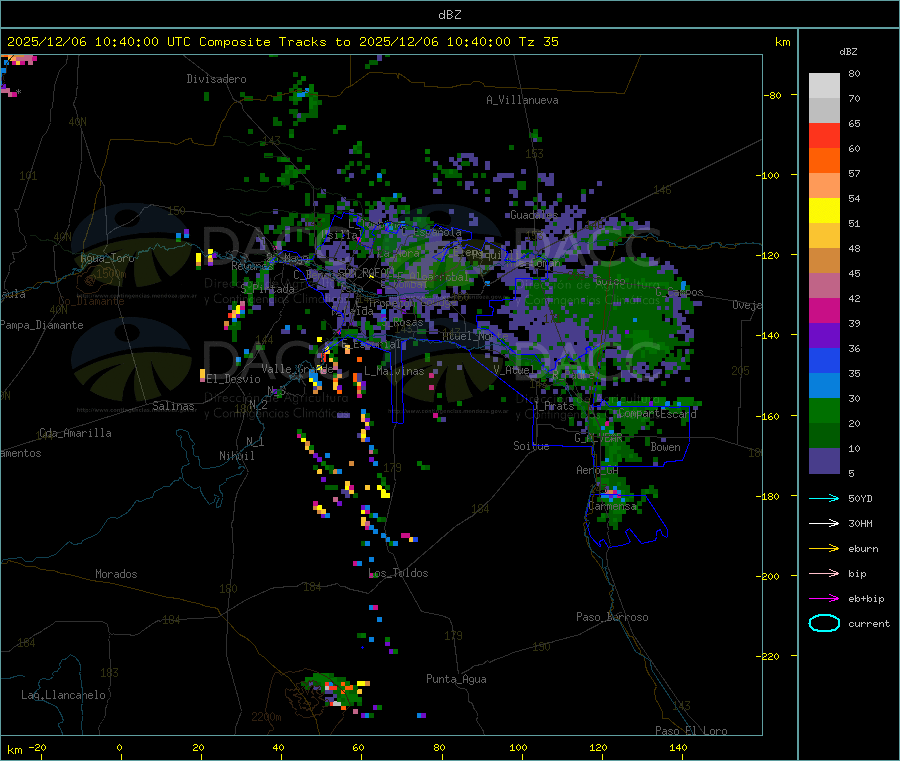900x761 pixels.
Task: Click the bip pink arrow legend icon
Action: [x=824, y=573]
